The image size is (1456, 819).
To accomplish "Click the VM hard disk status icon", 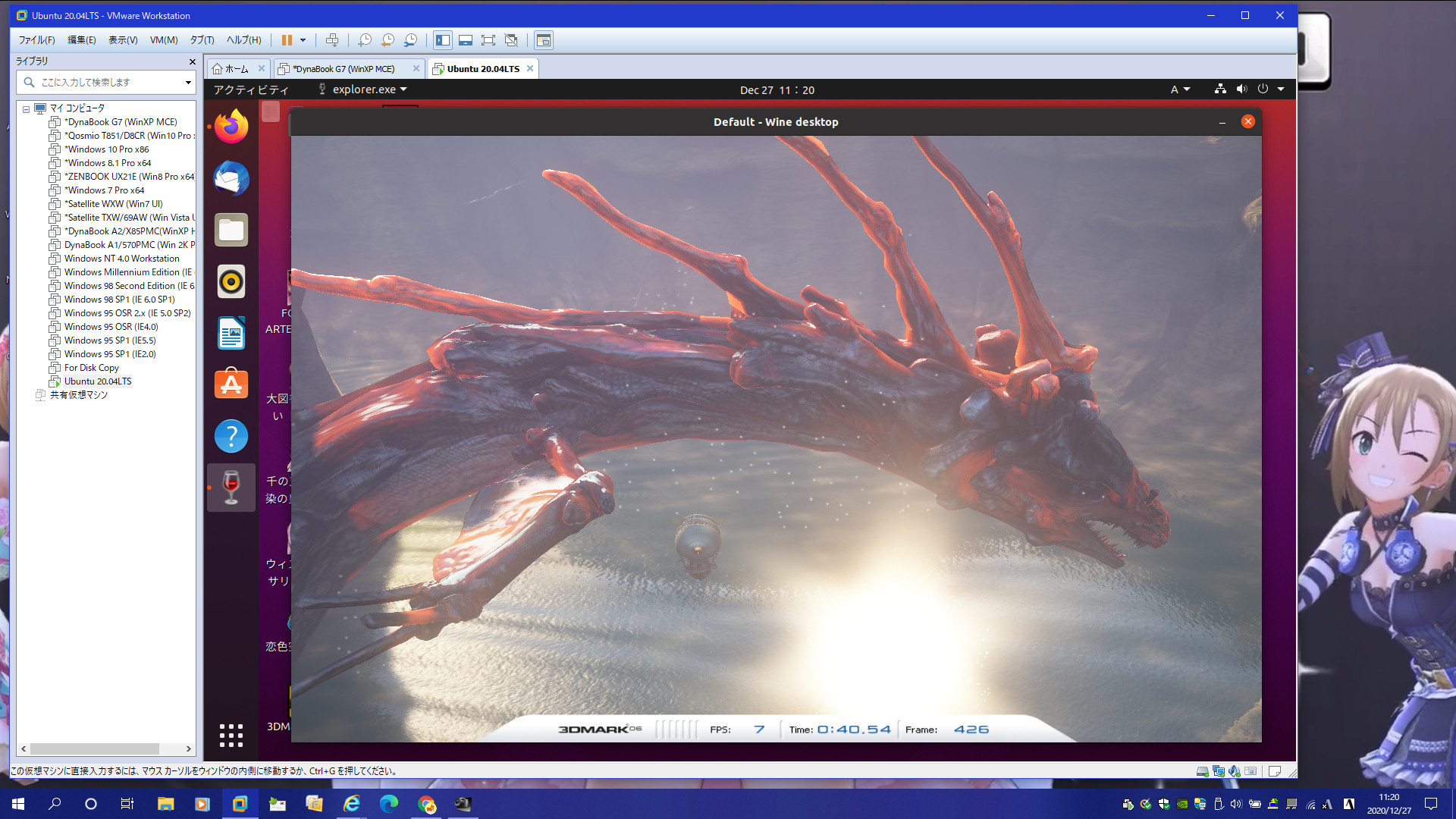I will point(1202,771).
